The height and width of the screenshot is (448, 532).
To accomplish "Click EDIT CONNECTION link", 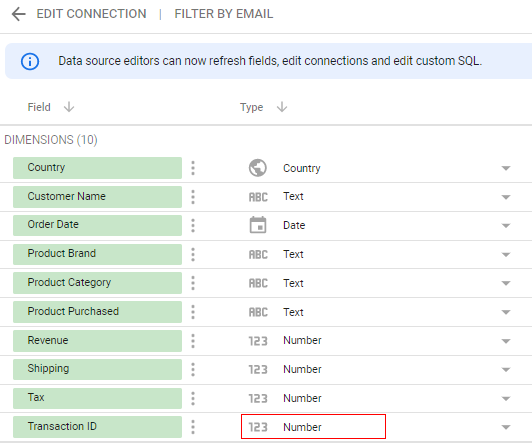I will [x=91, y=14].
